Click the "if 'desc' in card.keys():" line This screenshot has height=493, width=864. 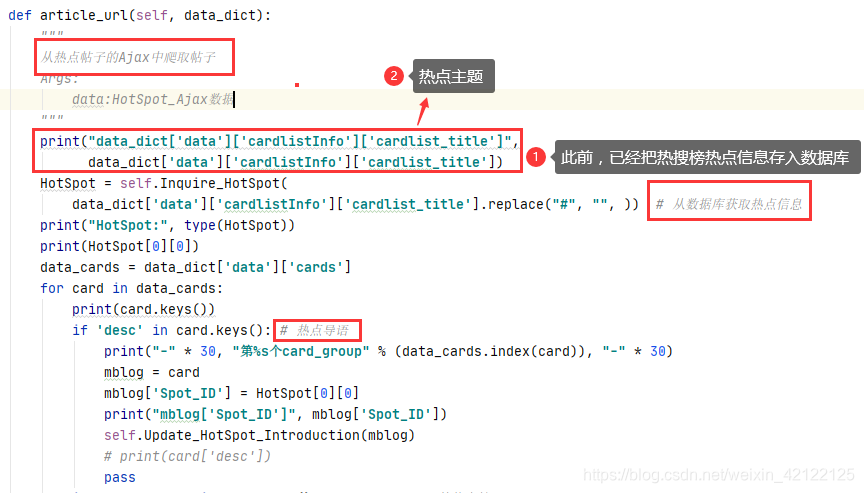tap(171, 330)
